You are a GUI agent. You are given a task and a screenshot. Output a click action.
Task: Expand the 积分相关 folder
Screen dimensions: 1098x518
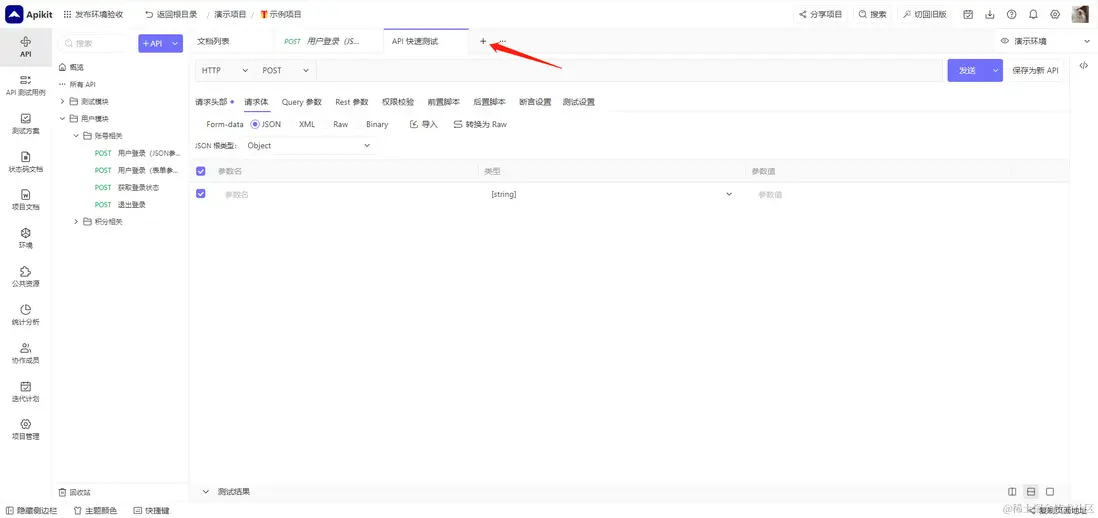click(x=76, y=222)
